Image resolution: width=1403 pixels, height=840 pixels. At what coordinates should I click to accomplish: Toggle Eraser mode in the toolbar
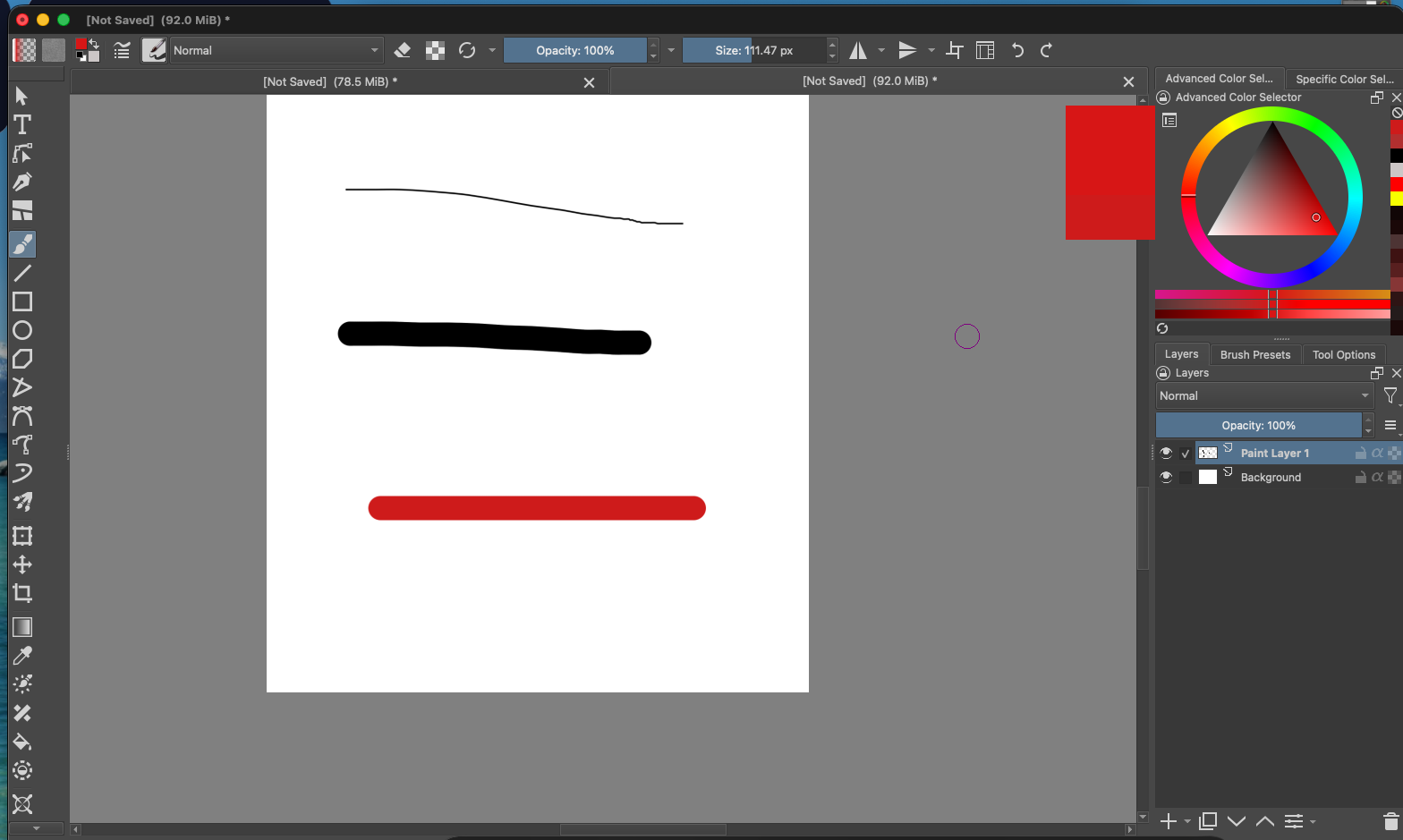(403, 50)
